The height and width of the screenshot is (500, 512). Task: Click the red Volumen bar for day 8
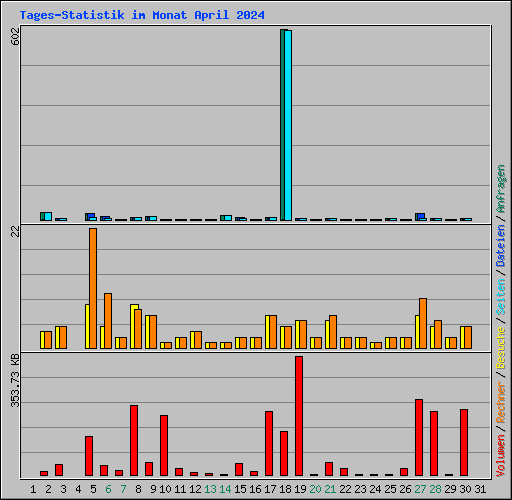click(x=134, y=441)
